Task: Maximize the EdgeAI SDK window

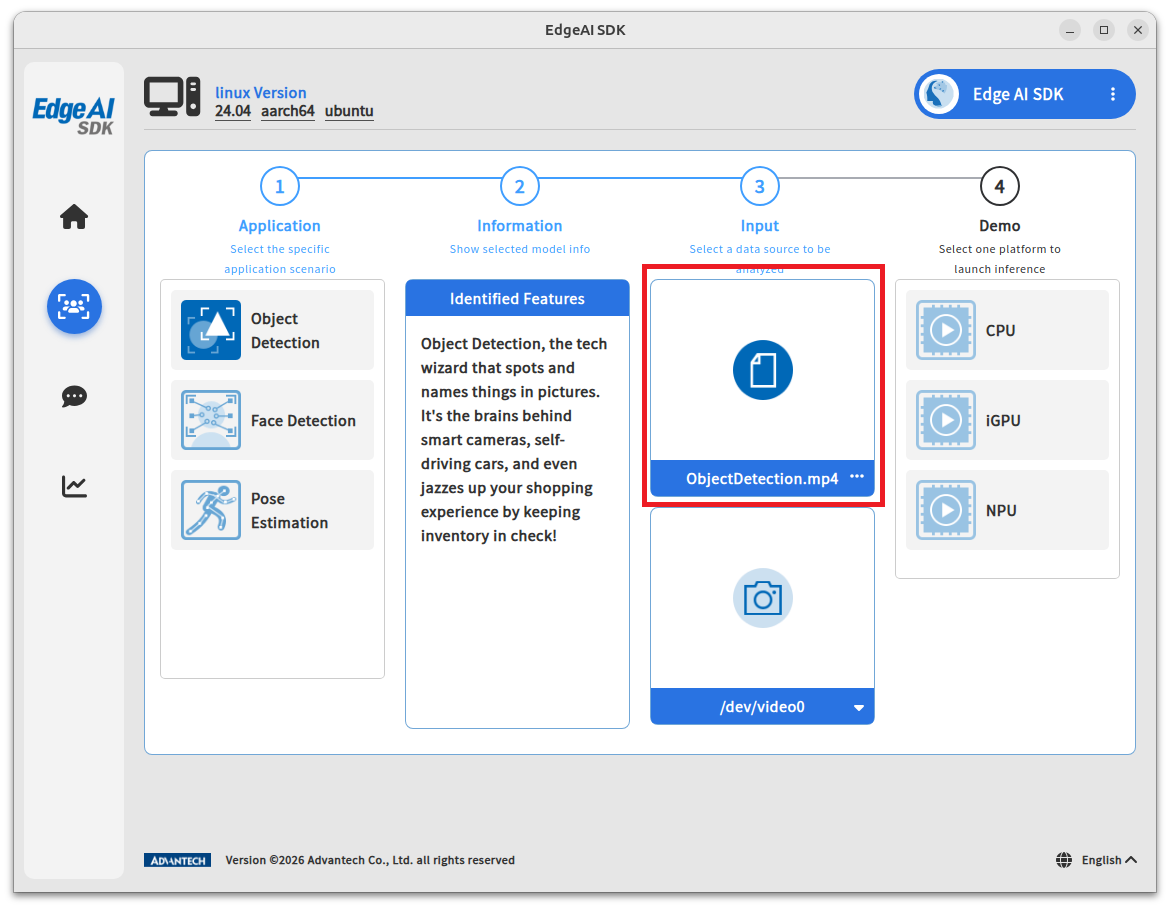Action: click(1104, 30)
